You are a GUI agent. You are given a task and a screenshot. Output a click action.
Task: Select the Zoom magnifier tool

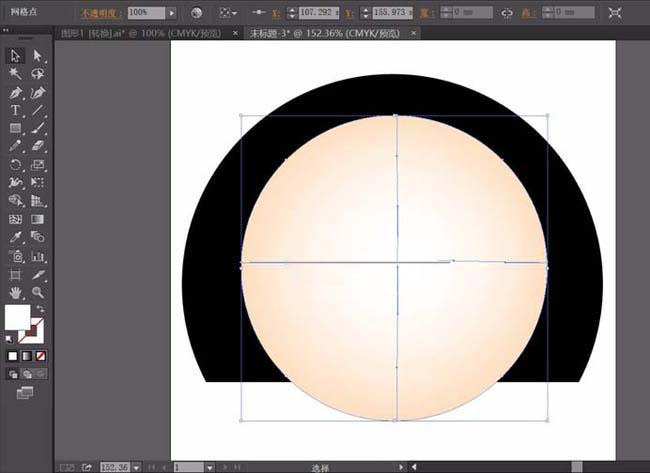(x=37, y=293)
